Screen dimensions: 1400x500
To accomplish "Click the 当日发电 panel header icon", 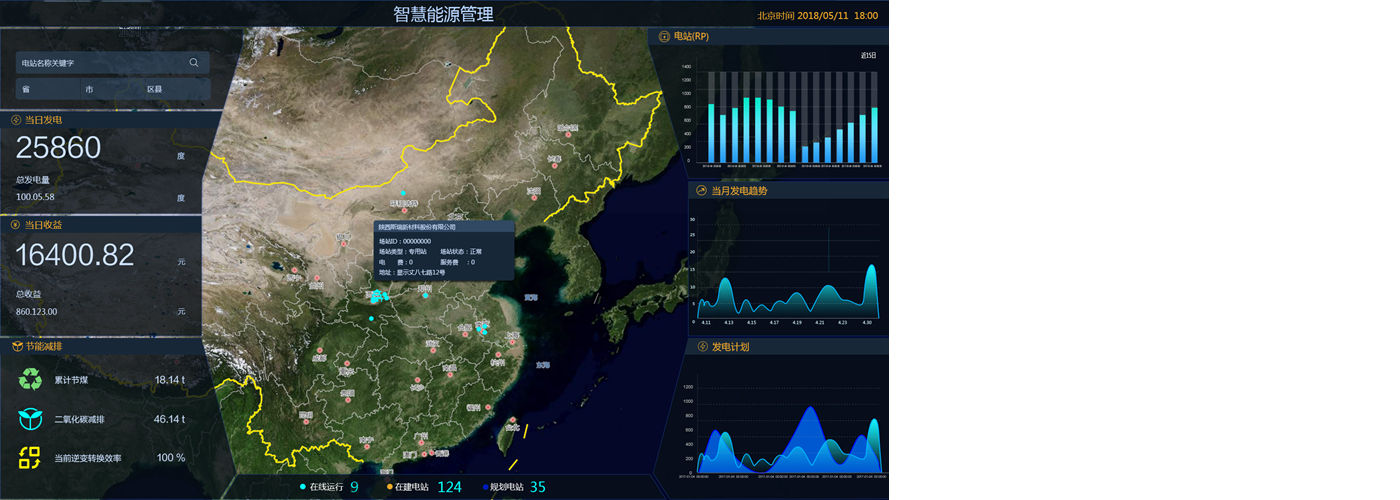I will pyautogui.click(x=16, y=120).
